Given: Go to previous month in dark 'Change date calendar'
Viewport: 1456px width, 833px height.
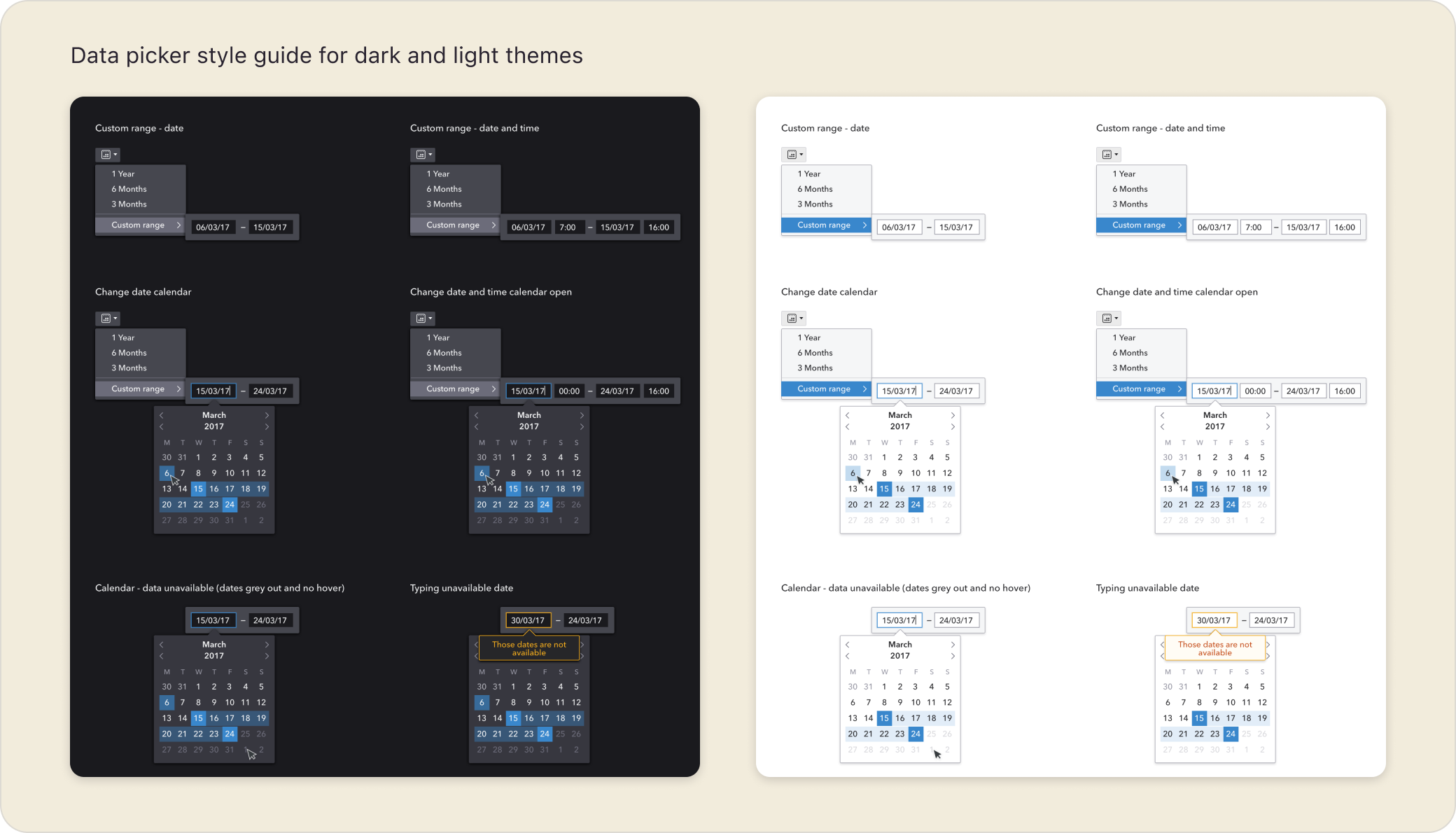Looking at the screenshot, I should coord(161,415).
